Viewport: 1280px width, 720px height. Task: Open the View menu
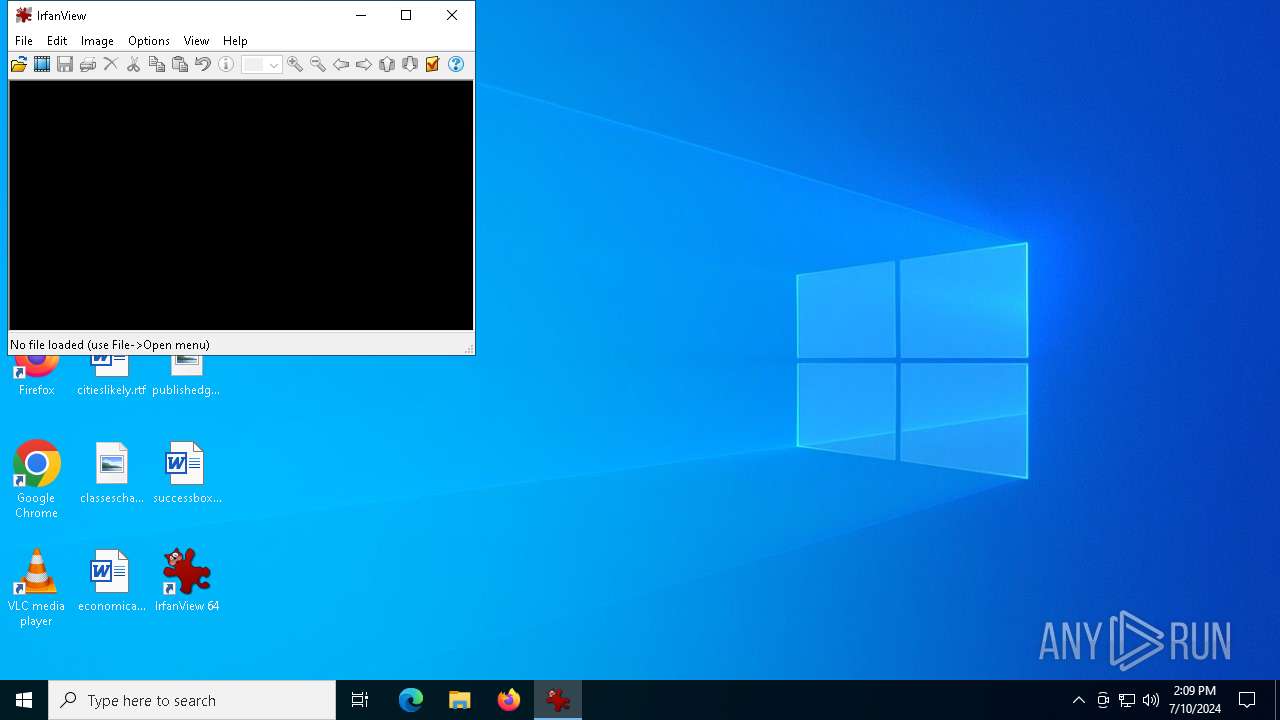[x=196, y=41]
